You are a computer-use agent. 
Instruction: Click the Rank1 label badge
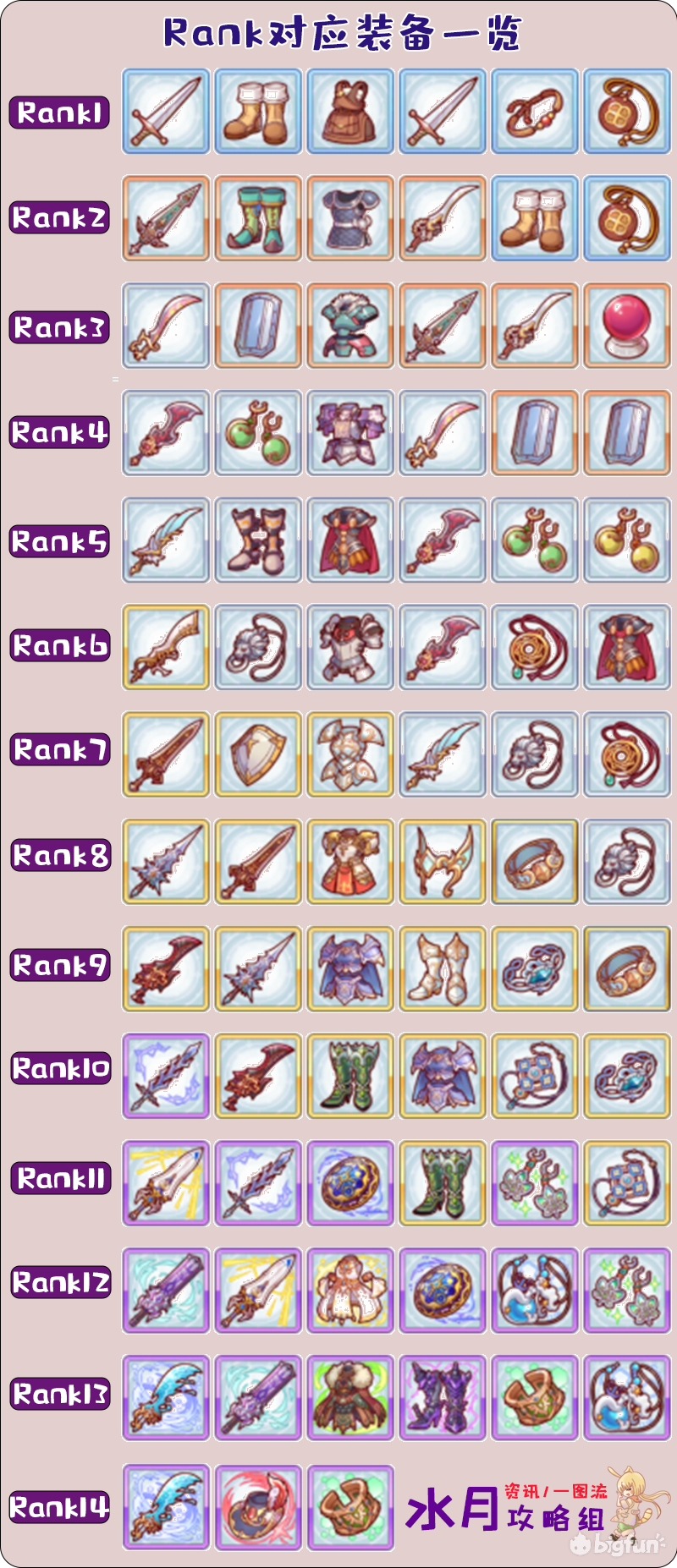point(59,112)
